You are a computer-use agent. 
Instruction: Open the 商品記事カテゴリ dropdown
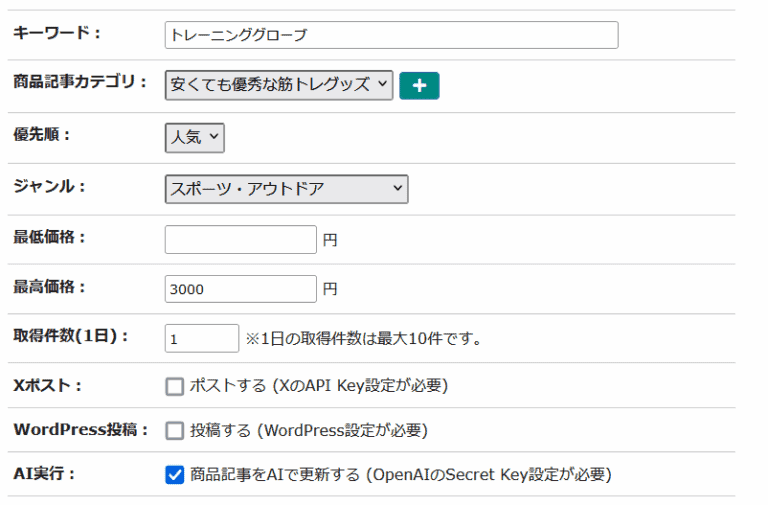[x=279, y=85]
